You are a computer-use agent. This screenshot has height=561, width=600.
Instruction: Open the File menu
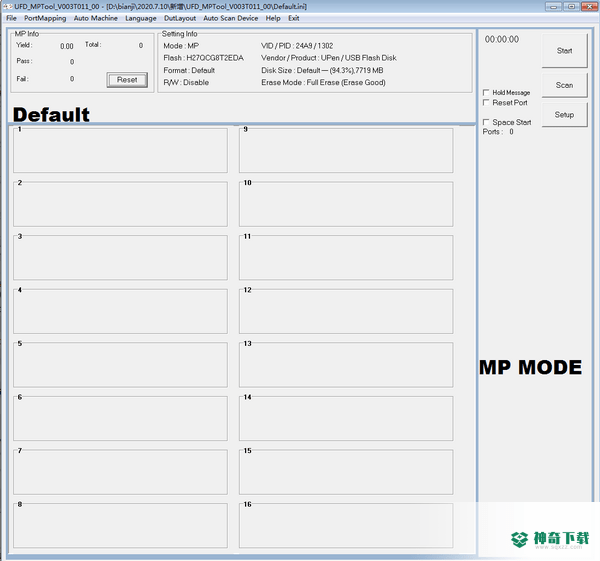pyautogui.click(x=11, y=18)
